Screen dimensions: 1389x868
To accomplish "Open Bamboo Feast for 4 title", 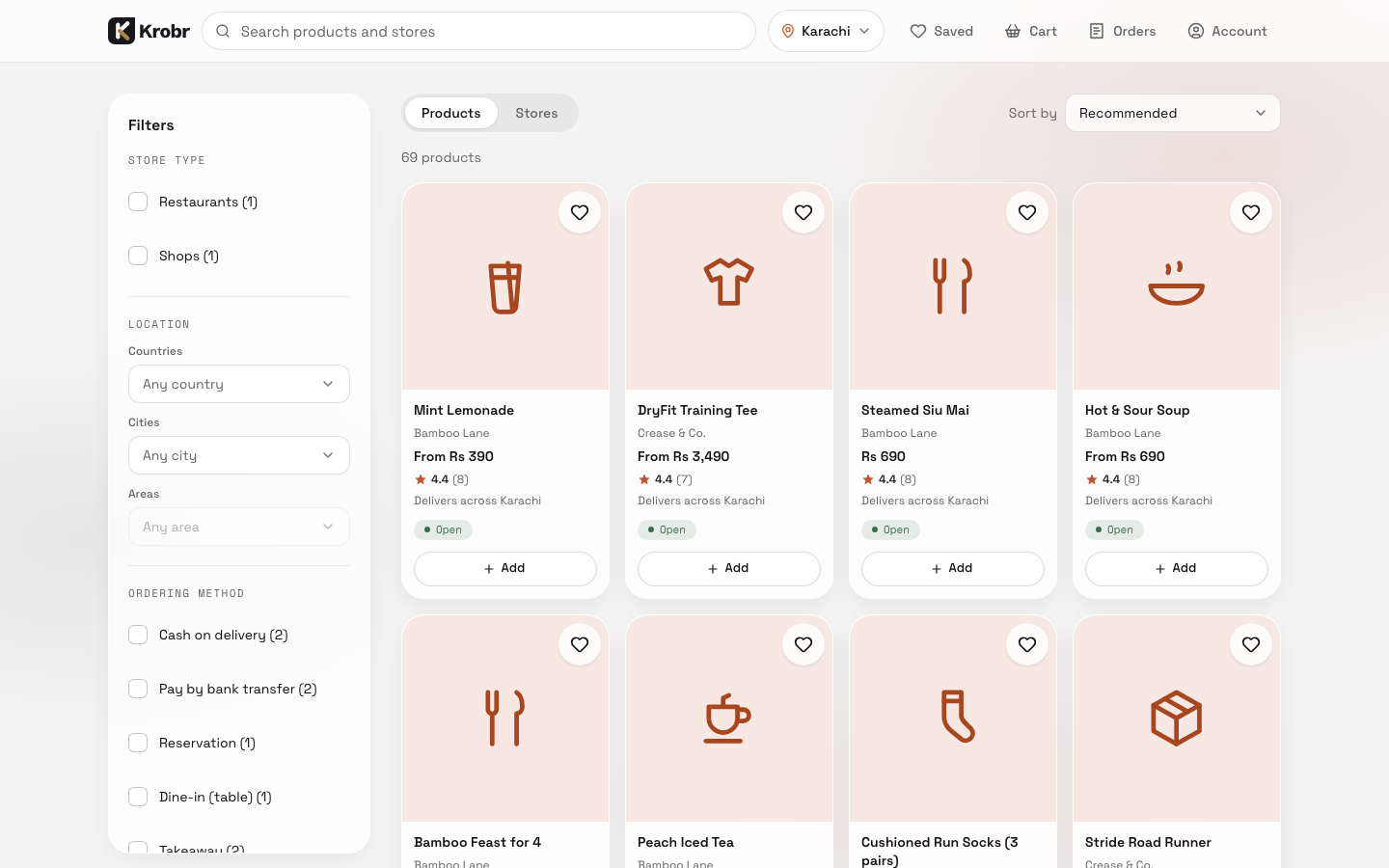I will pyautogui.click(x=477, y=842).
